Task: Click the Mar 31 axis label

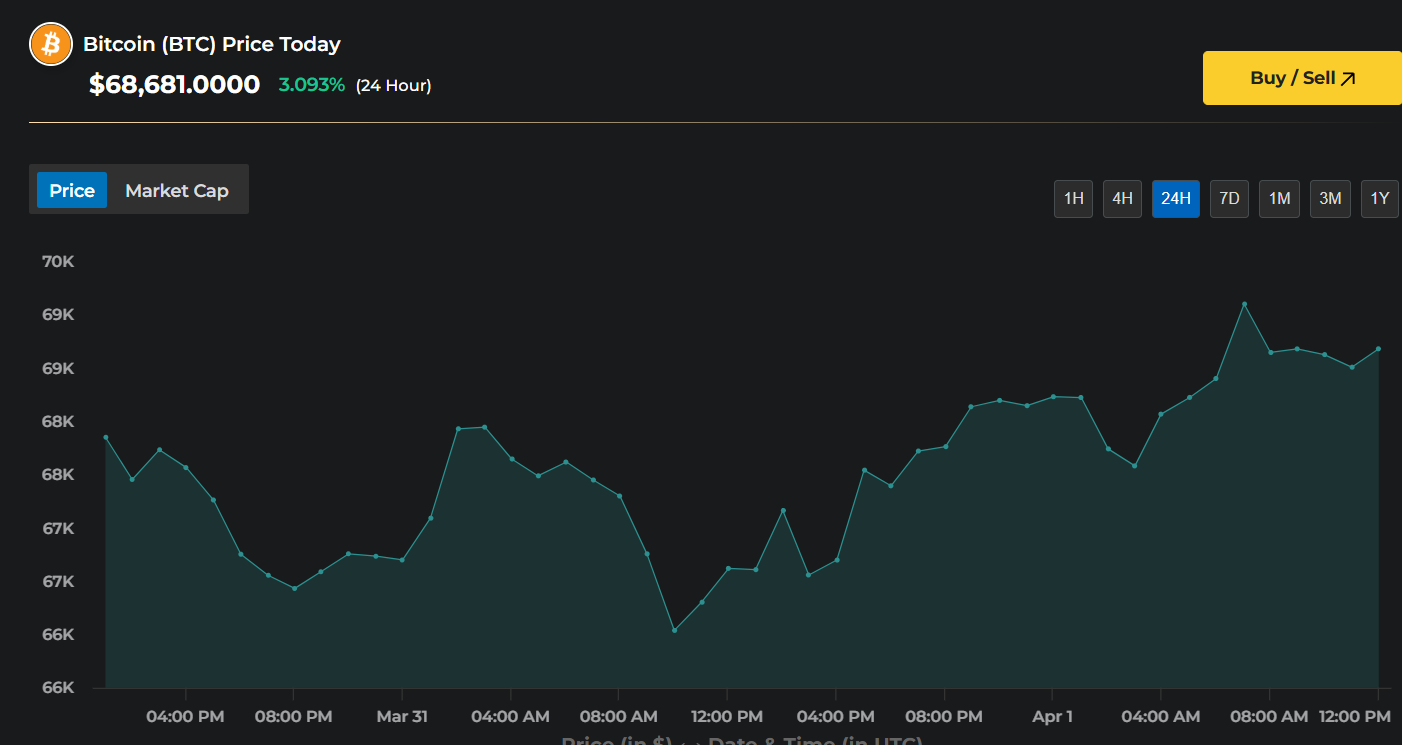Action: click(402, 716)
